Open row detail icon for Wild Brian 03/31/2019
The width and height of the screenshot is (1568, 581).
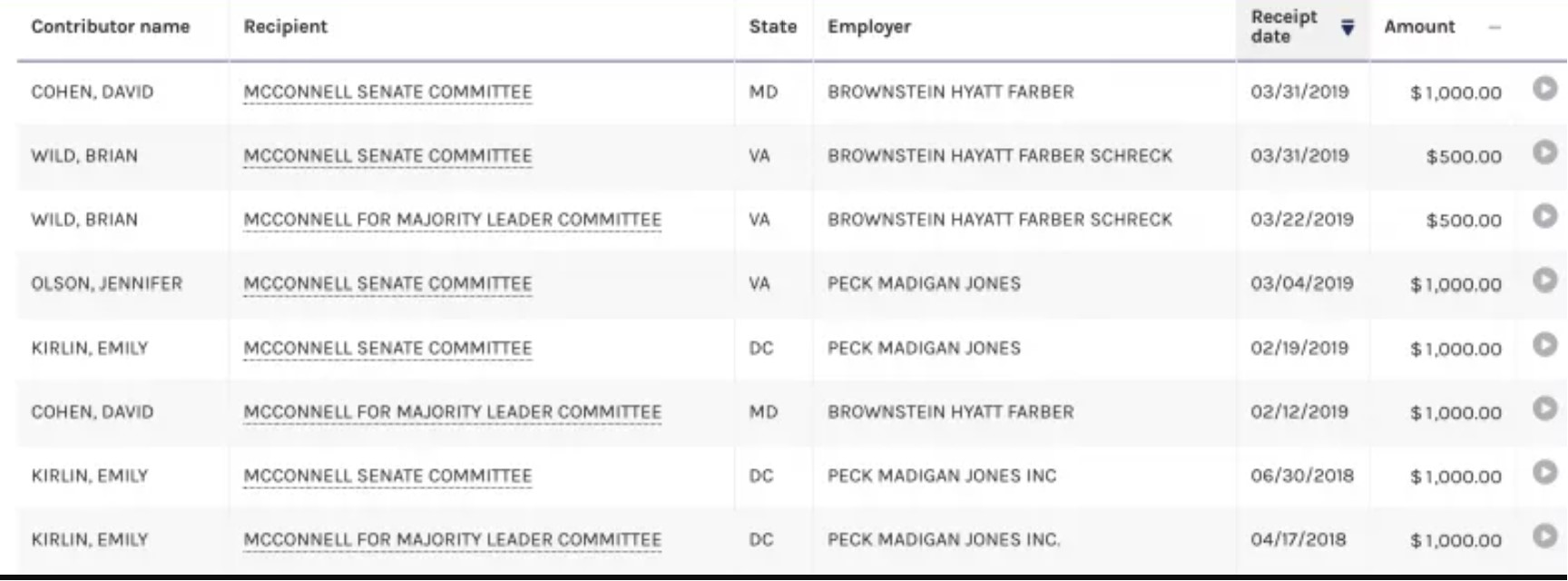[x=1544, y=153]
